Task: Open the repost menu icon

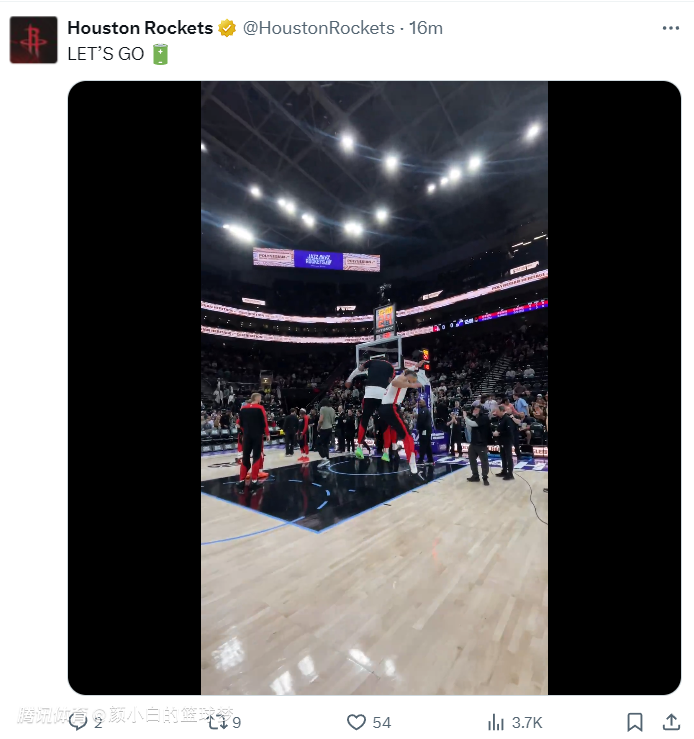Action: (216, 721)
